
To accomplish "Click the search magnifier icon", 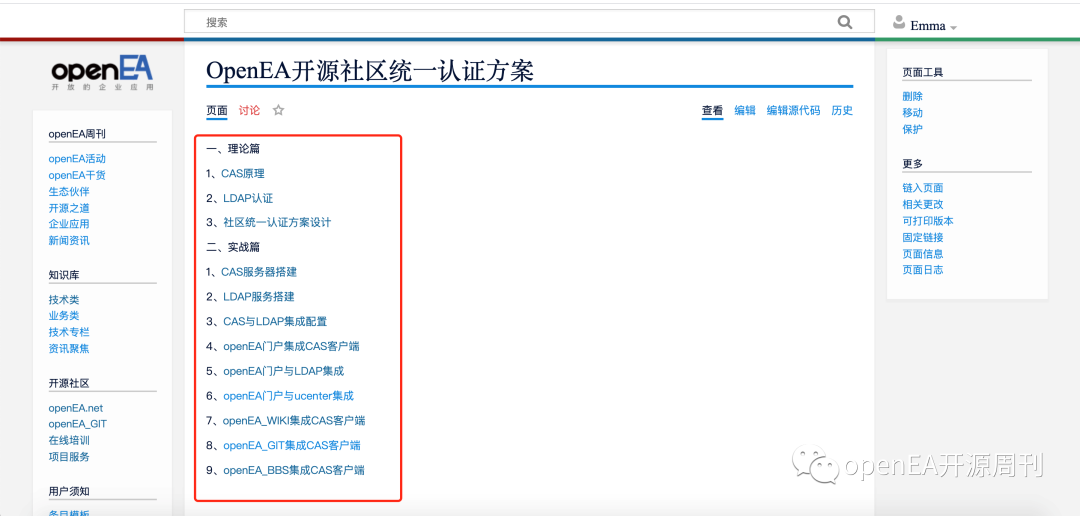I will point(844,22).
